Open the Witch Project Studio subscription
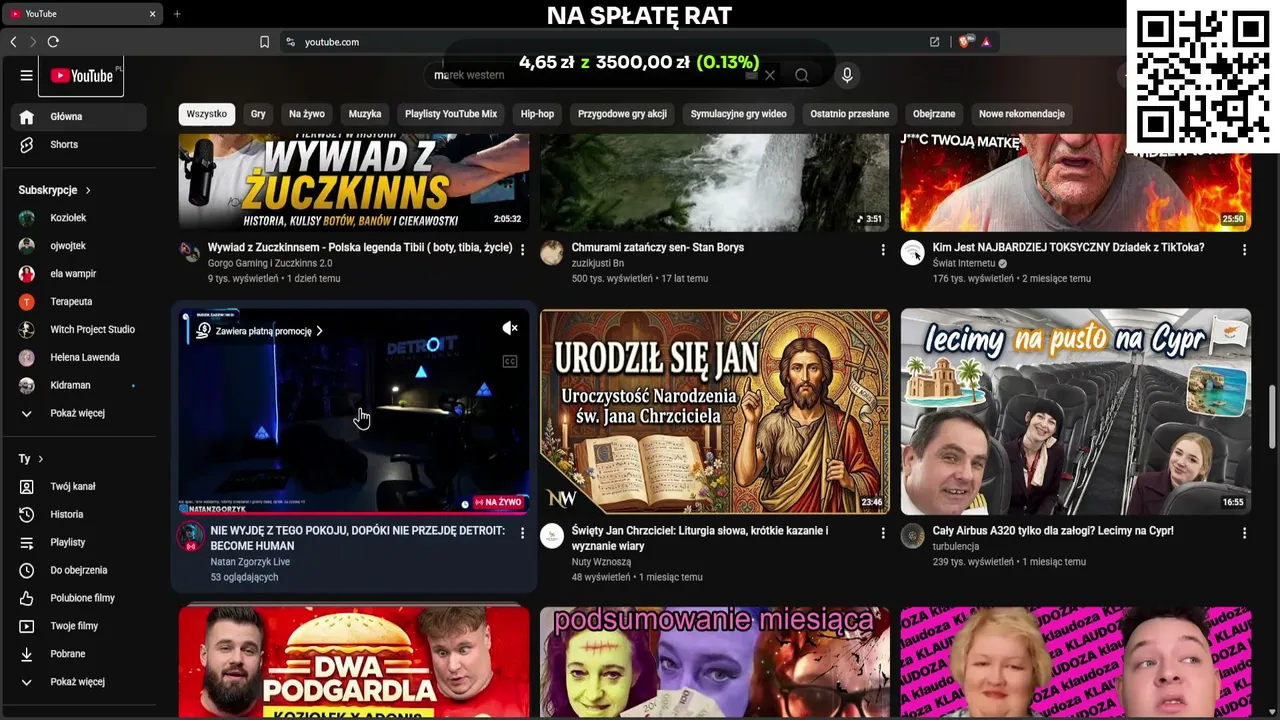This screenshot has width=1280, height=720. [x=79, y=330]
